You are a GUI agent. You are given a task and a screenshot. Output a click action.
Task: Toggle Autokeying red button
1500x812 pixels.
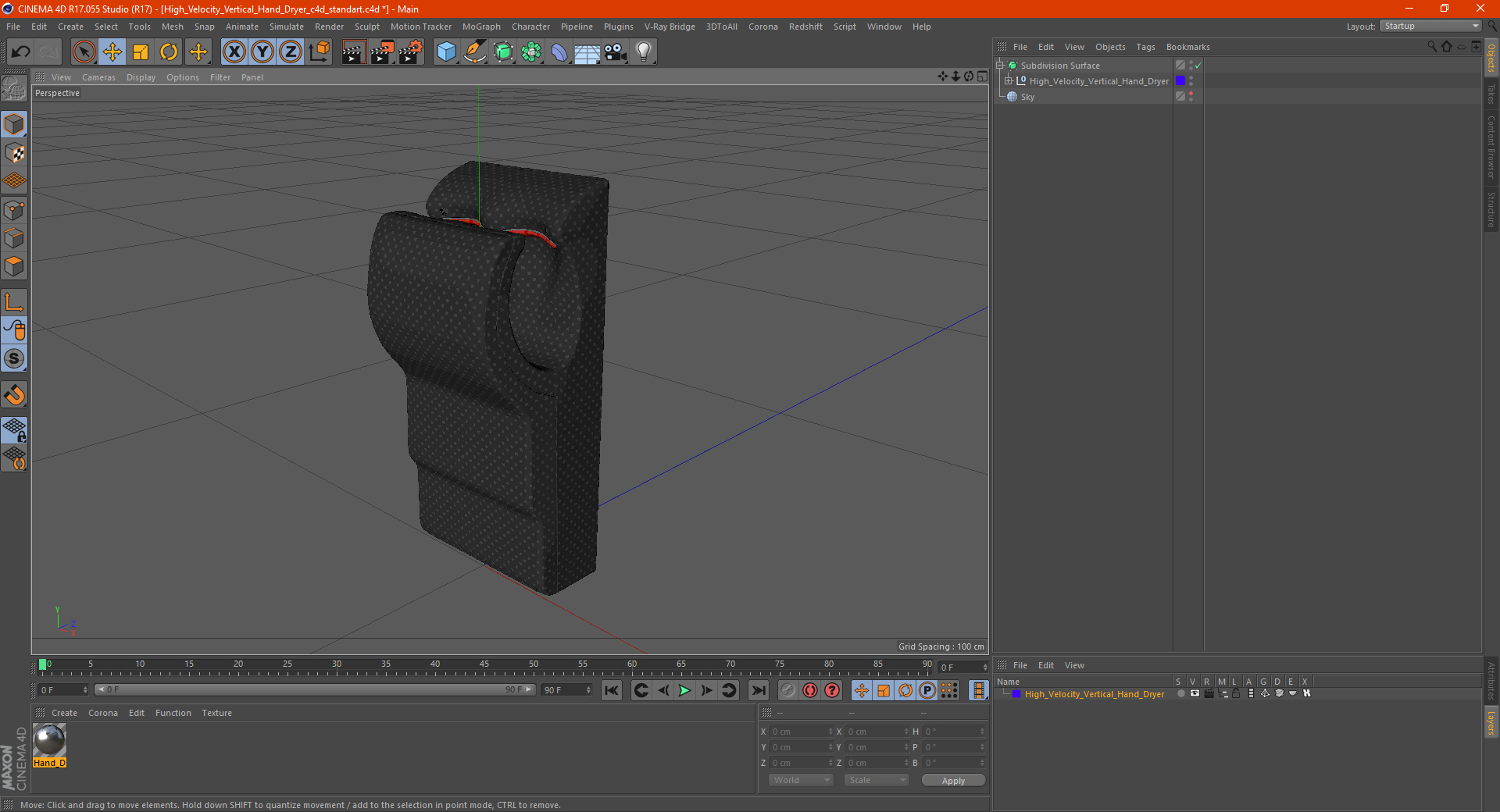(x=810, y=690)
